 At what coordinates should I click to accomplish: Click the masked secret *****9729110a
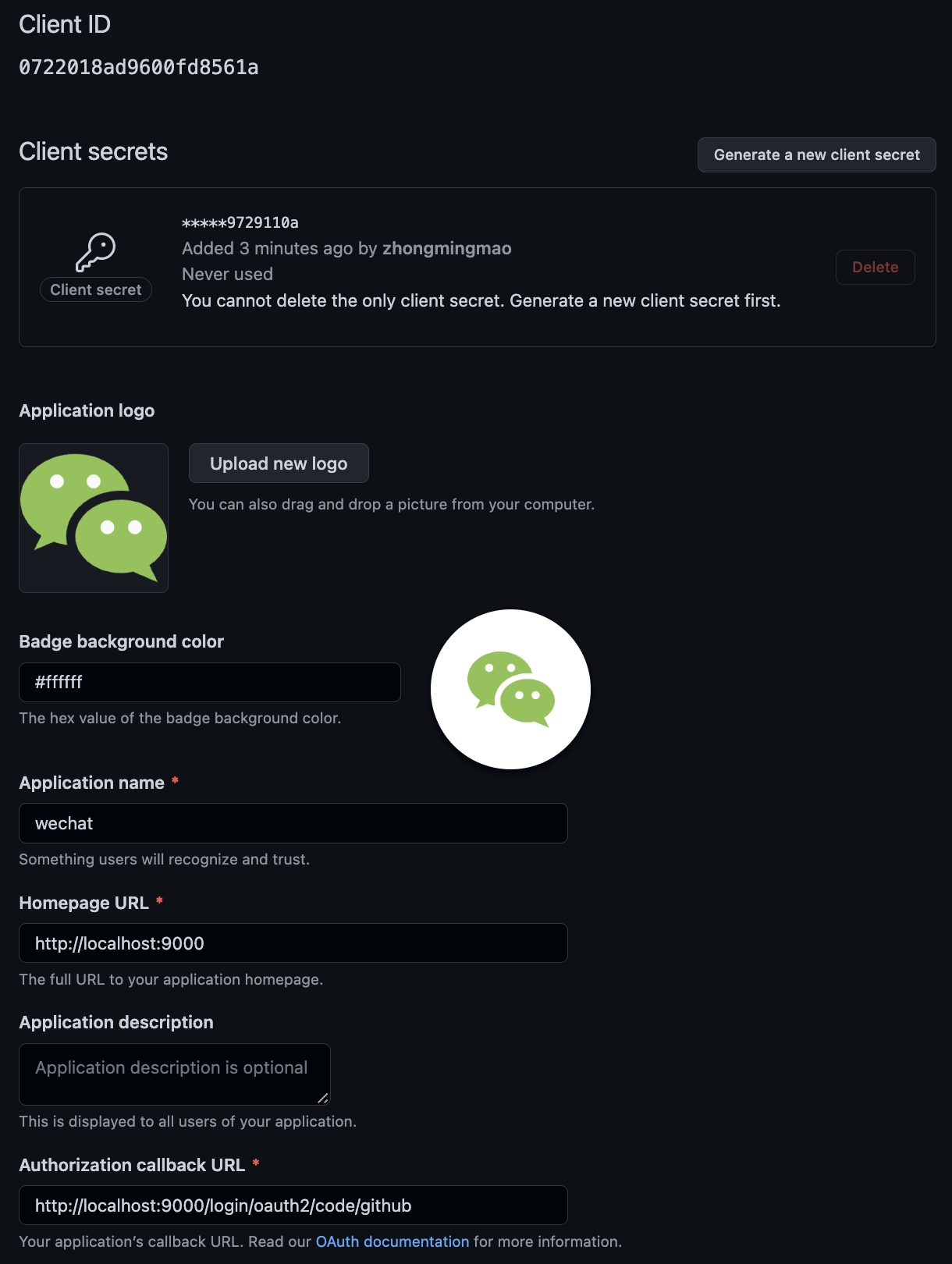[240, 223]
